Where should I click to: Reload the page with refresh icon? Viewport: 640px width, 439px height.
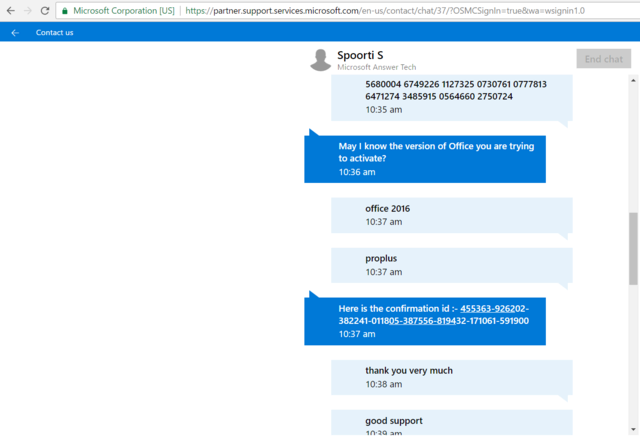coord(45,11)
